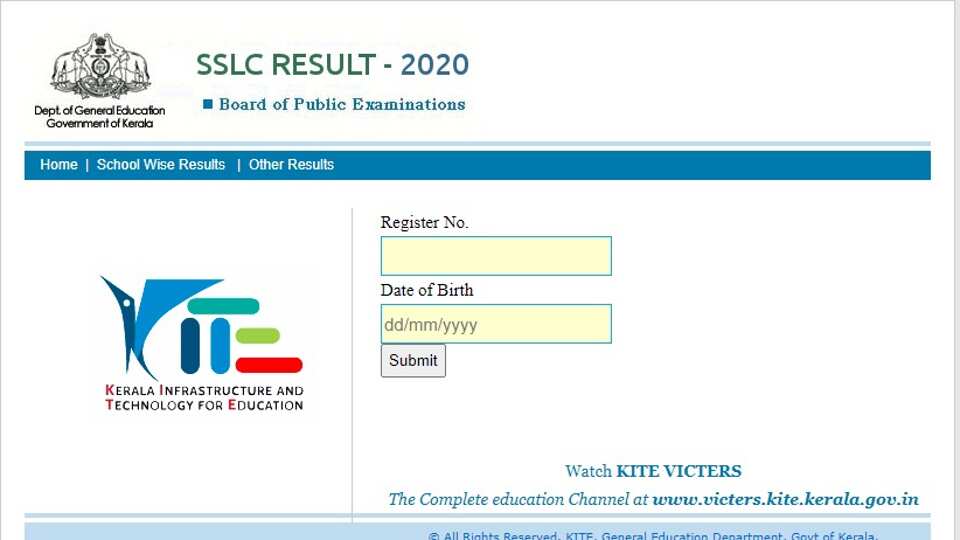Click the Date of Birth label

(427, 290)
